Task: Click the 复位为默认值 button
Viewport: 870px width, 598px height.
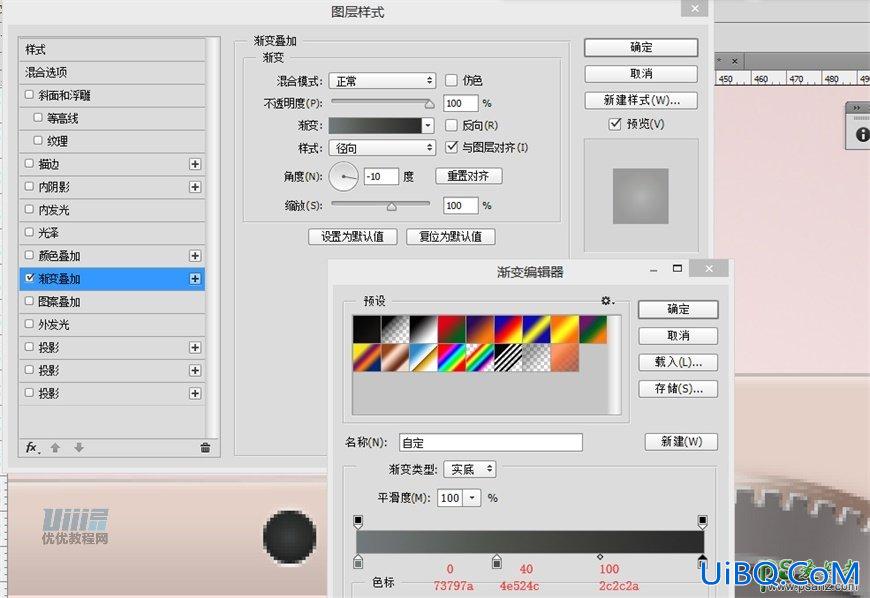Action: pos(451,237)
